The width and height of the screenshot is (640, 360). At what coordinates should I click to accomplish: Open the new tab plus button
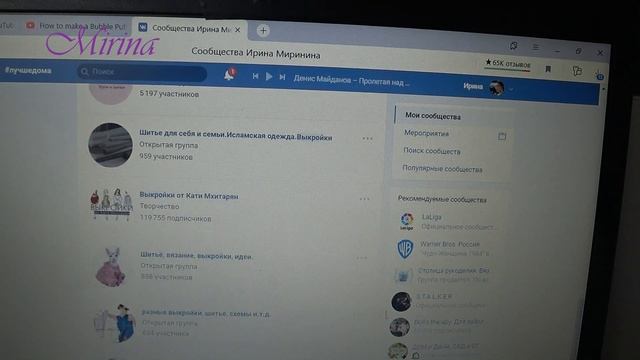[x=263, y=31]
